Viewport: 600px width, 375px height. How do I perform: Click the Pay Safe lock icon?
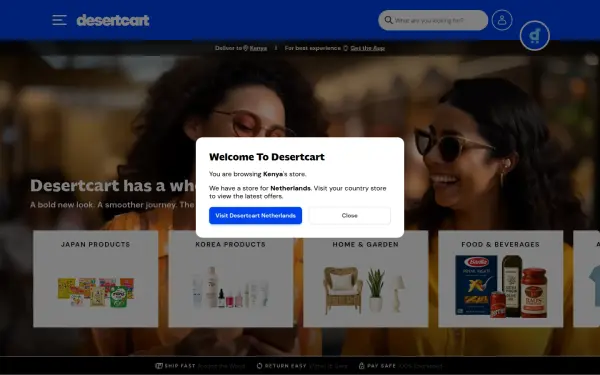[x=361, y=366]
